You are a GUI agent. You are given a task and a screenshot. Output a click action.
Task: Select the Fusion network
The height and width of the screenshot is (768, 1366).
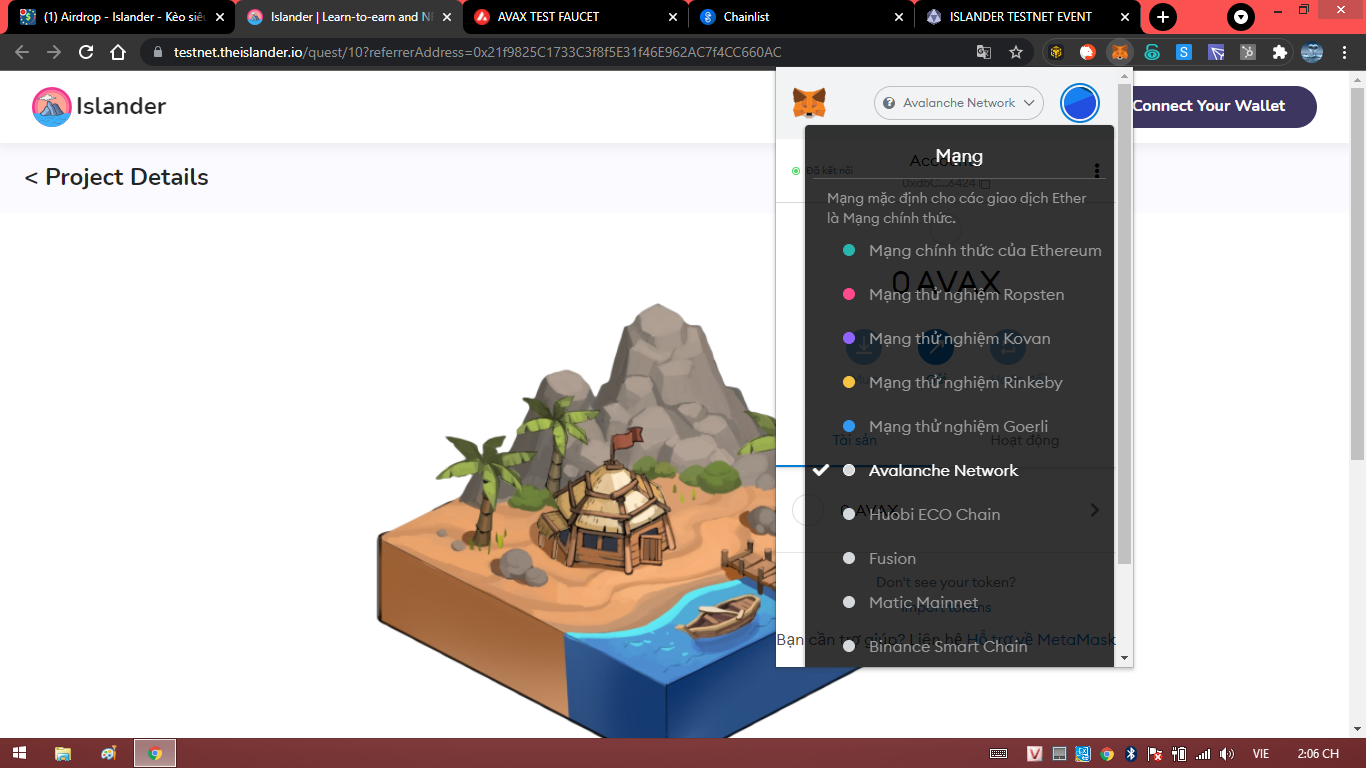[959, 559]
